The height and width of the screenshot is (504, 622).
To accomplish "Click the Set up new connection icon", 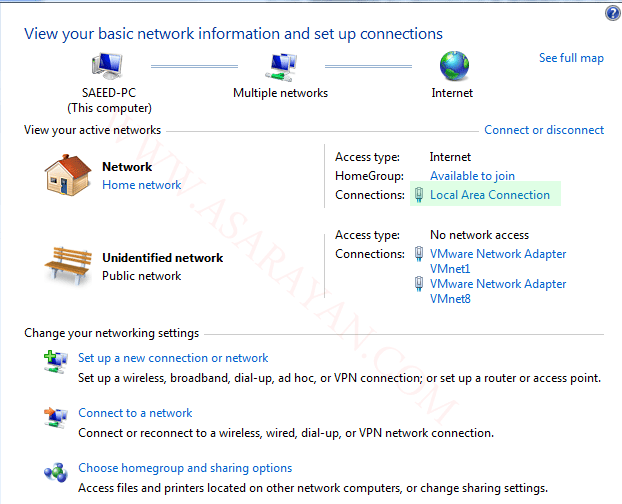I will (55, 362).
